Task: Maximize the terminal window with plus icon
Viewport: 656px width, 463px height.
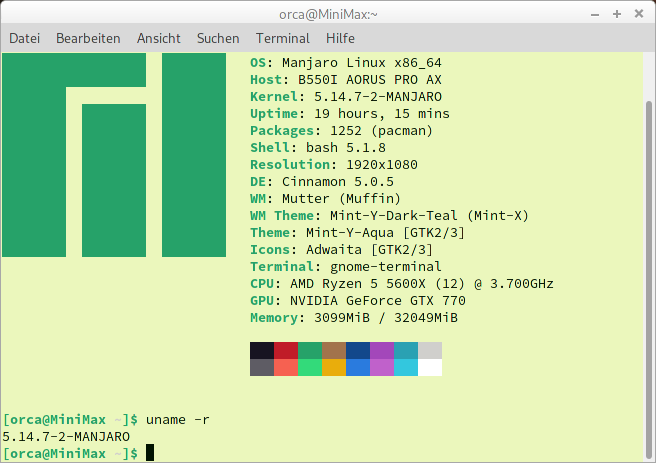Action: click(617, 14)
